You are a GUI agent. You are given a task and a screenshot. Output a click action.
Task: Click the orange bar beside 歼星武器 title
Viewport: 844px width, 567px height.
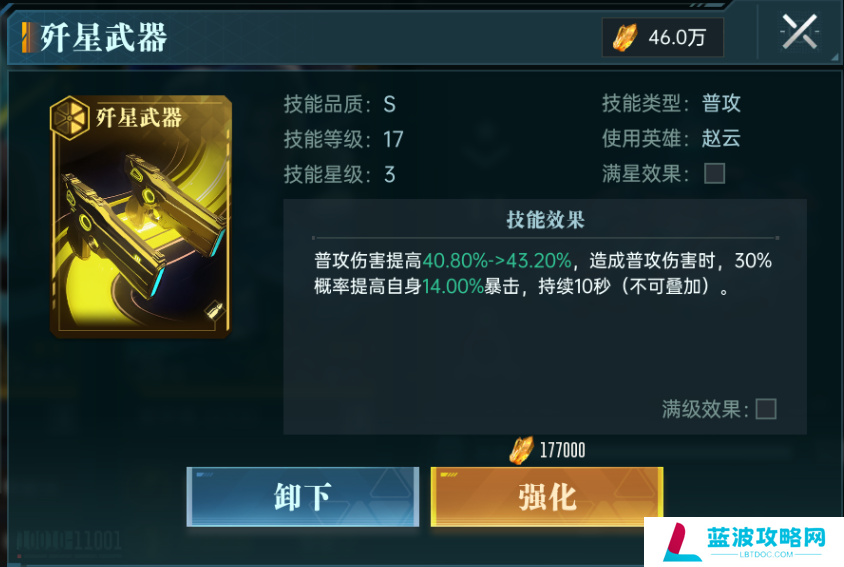(x=26, y=37)
